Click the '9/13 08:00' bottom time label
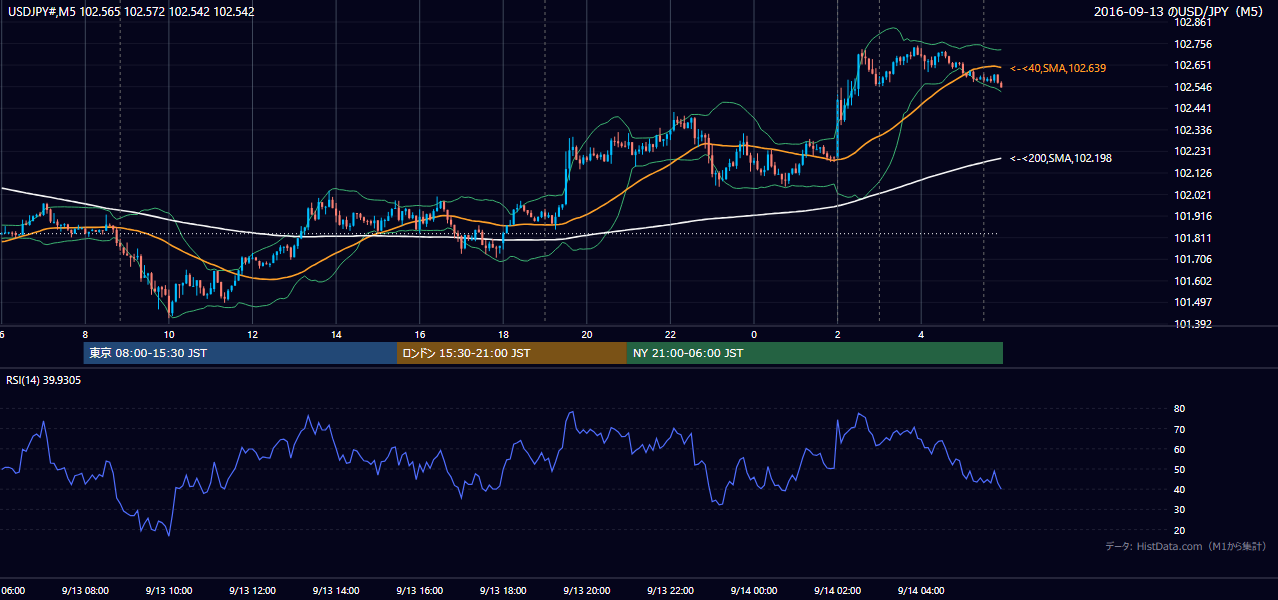 point(85,590)
